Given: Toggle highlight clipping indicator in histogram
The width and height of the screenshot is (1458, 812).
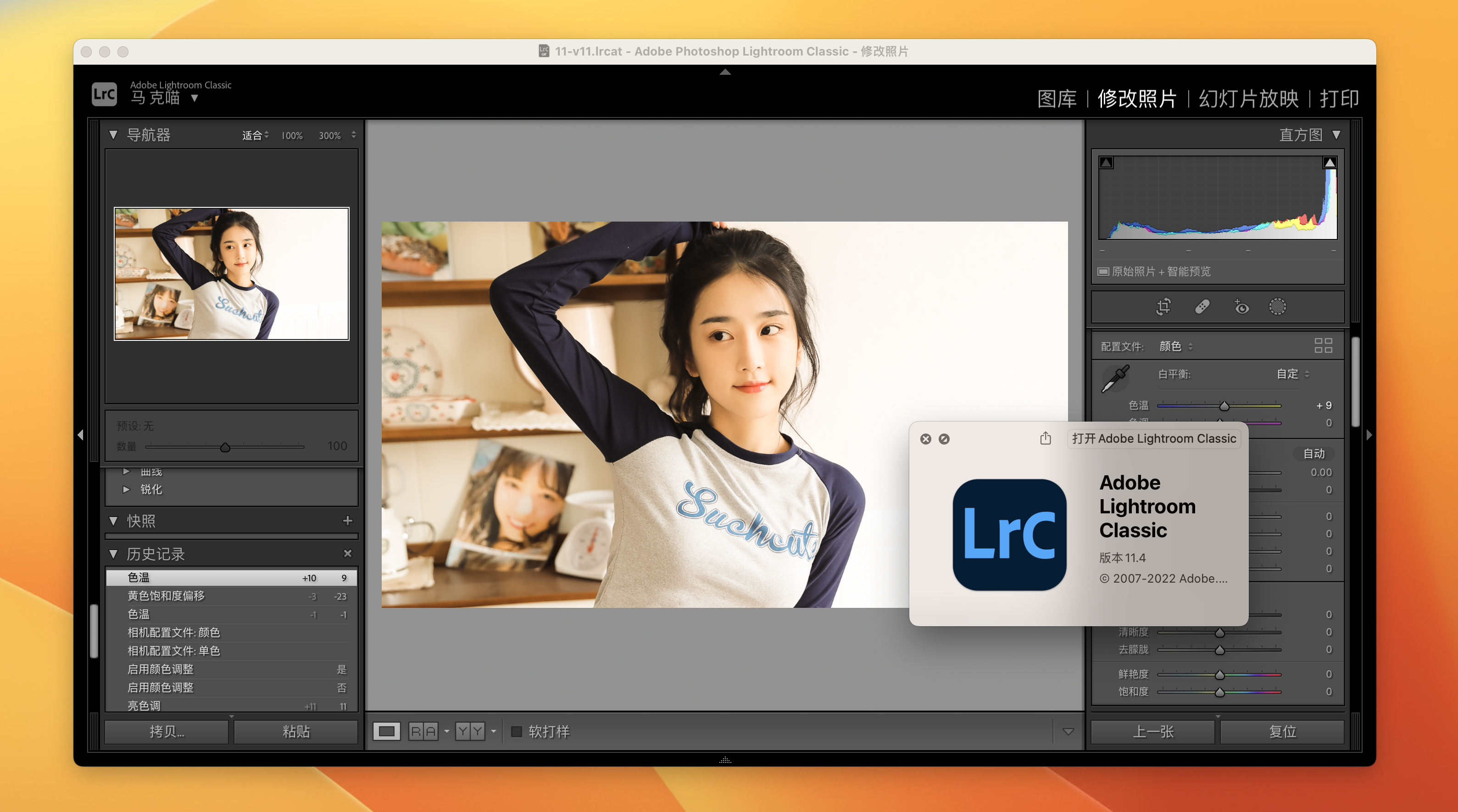Looking at the screenshot, I should pos(1330,163).
